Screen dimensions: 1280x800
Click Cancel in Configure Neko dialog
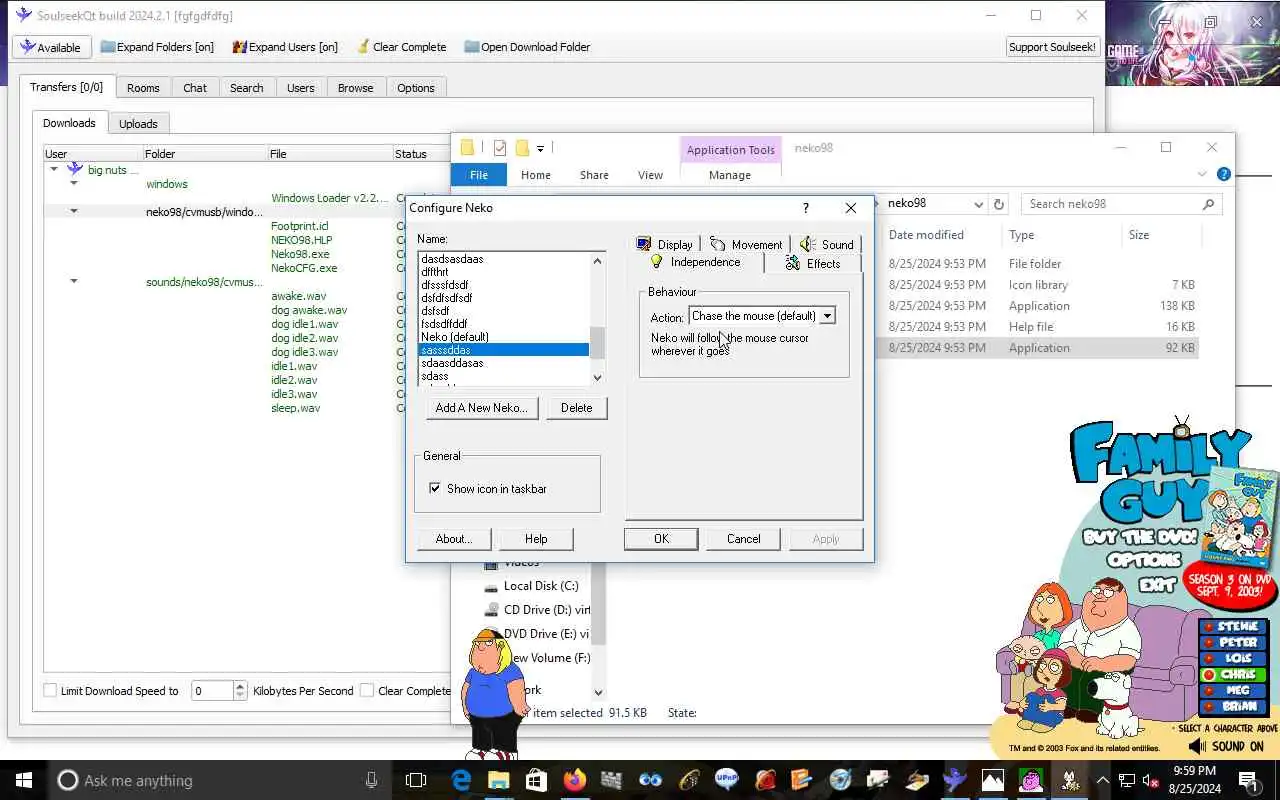click(743, 539)
